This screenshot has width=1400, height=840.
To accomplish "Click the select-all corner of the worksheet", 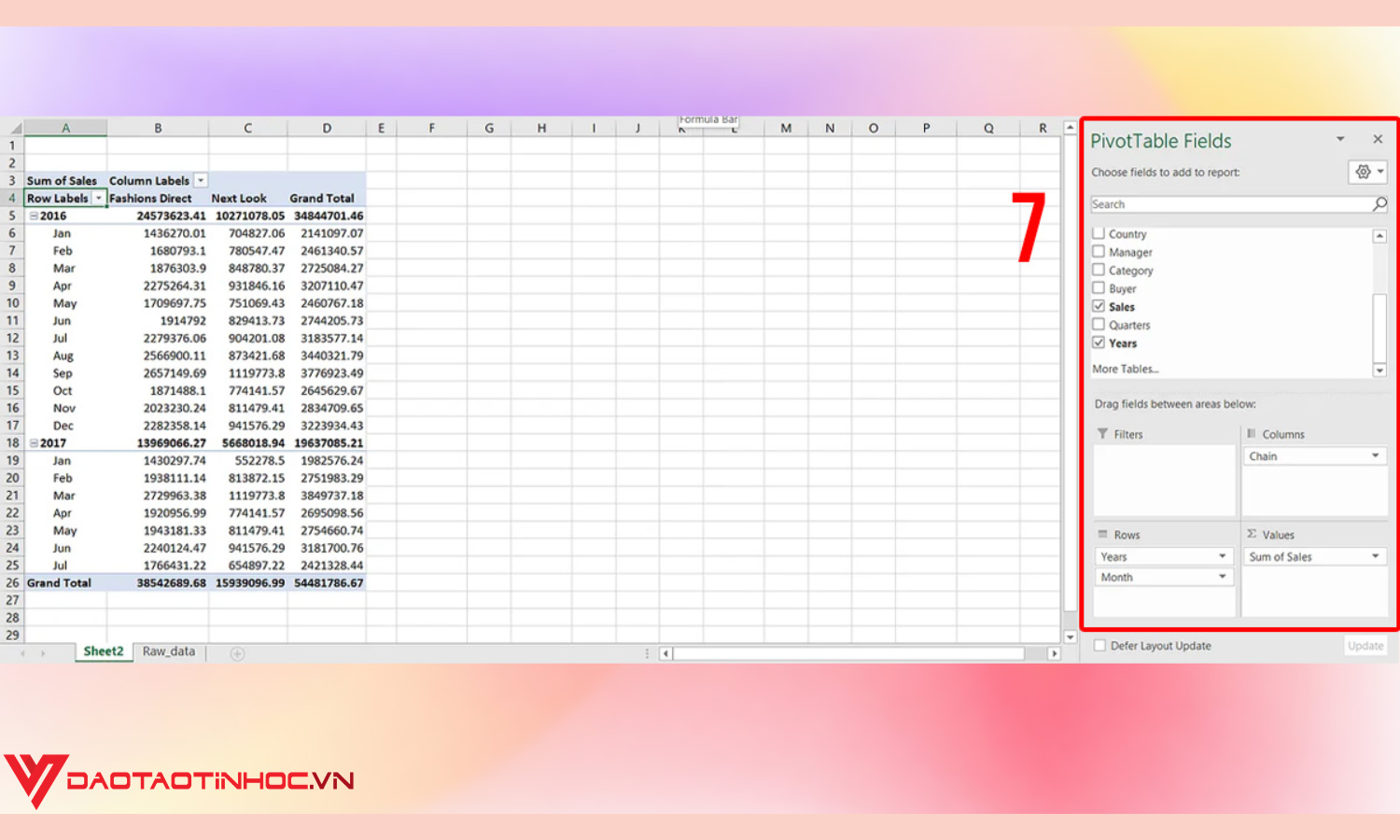I will coord(11,128).
